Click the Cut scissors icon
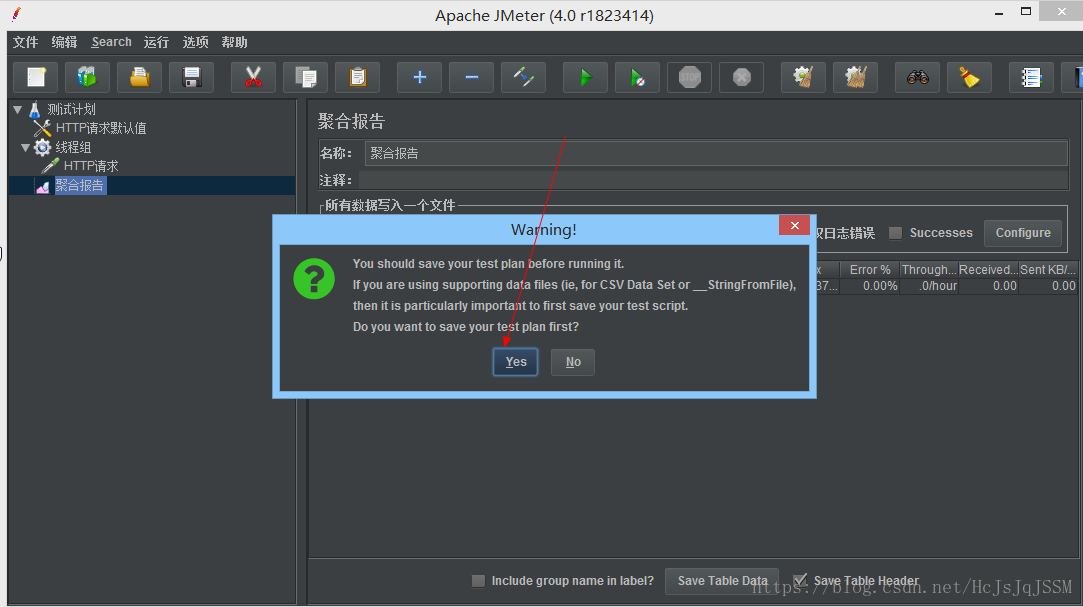This screenshot has height=607, width=1083. pyautogui.click(x=253, y=77)
